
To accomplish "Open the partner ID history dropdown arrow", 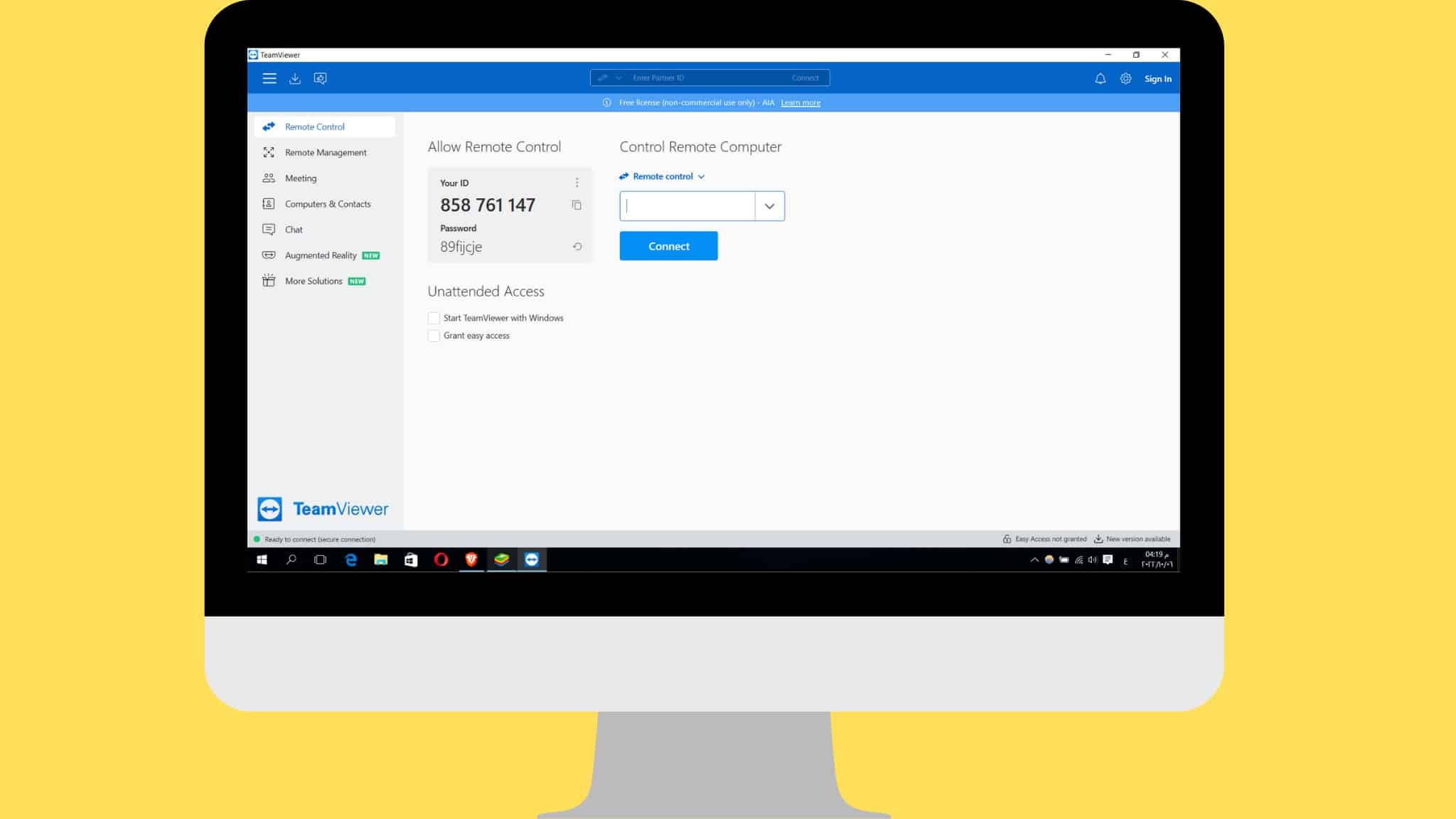I will pyautogui.click(x=769, y=206).
